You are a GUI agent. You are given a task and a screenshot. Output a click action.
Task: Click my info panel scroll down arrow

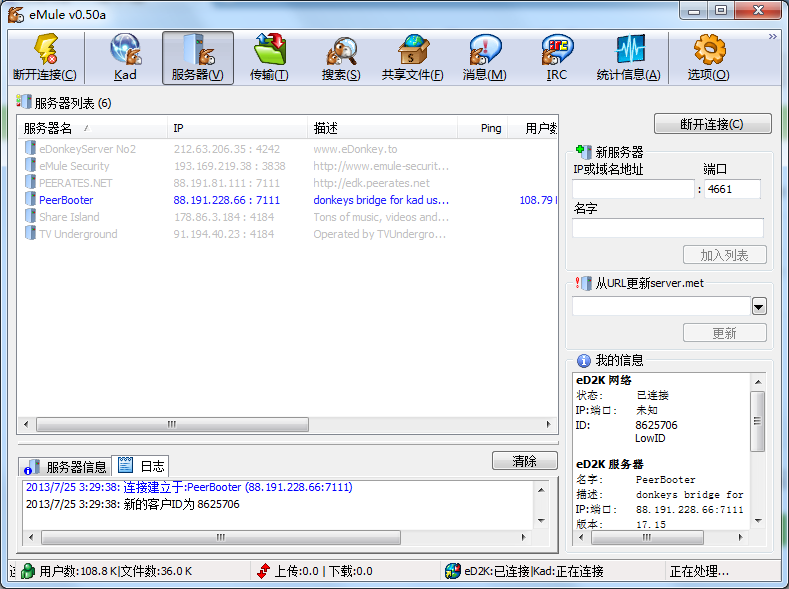pos(758,521)
